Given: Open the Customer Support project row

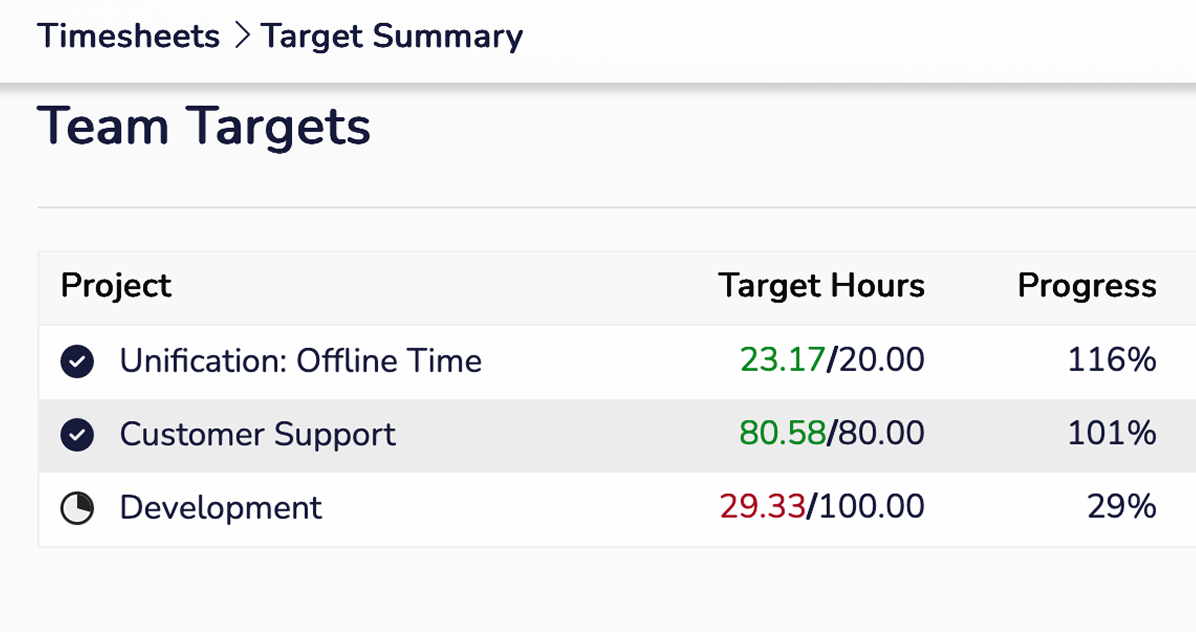Looking at the screenshot, I should coord(257,435).
